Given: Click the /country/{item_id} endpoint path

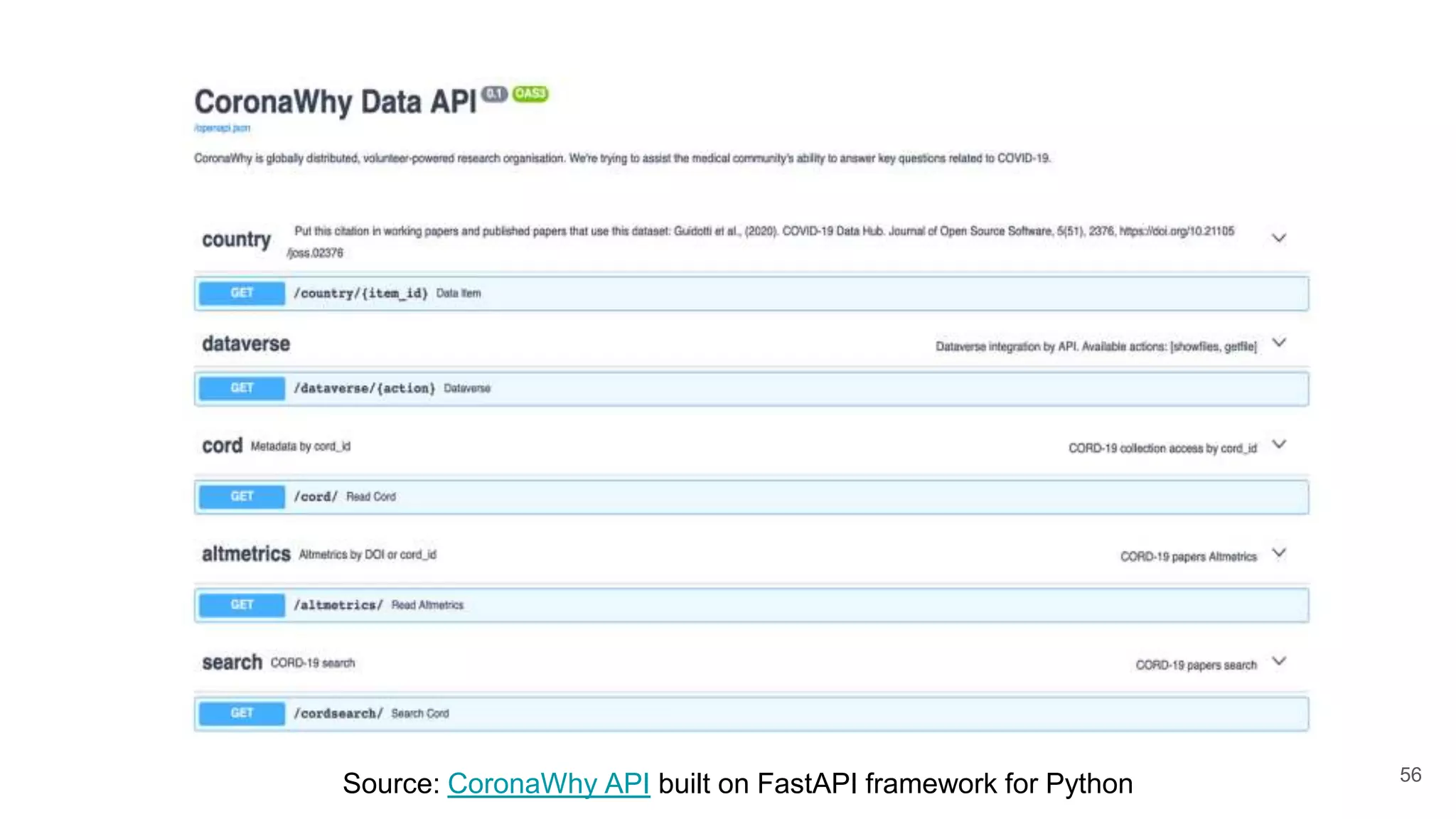Looking at the screenshot, I should pos(361,294).
